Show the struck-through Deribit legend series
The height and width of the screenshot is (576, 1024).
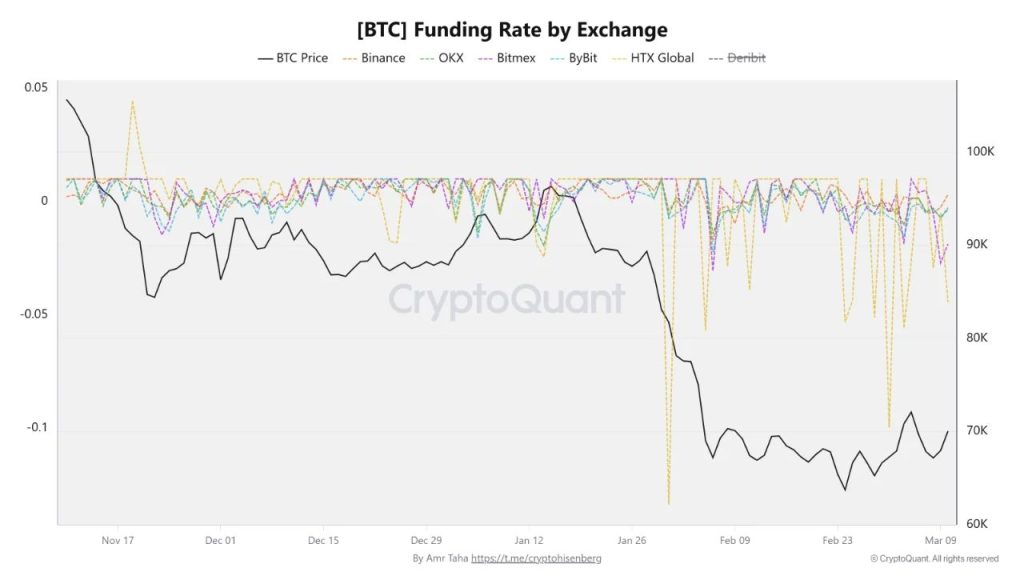coord(746,58)
